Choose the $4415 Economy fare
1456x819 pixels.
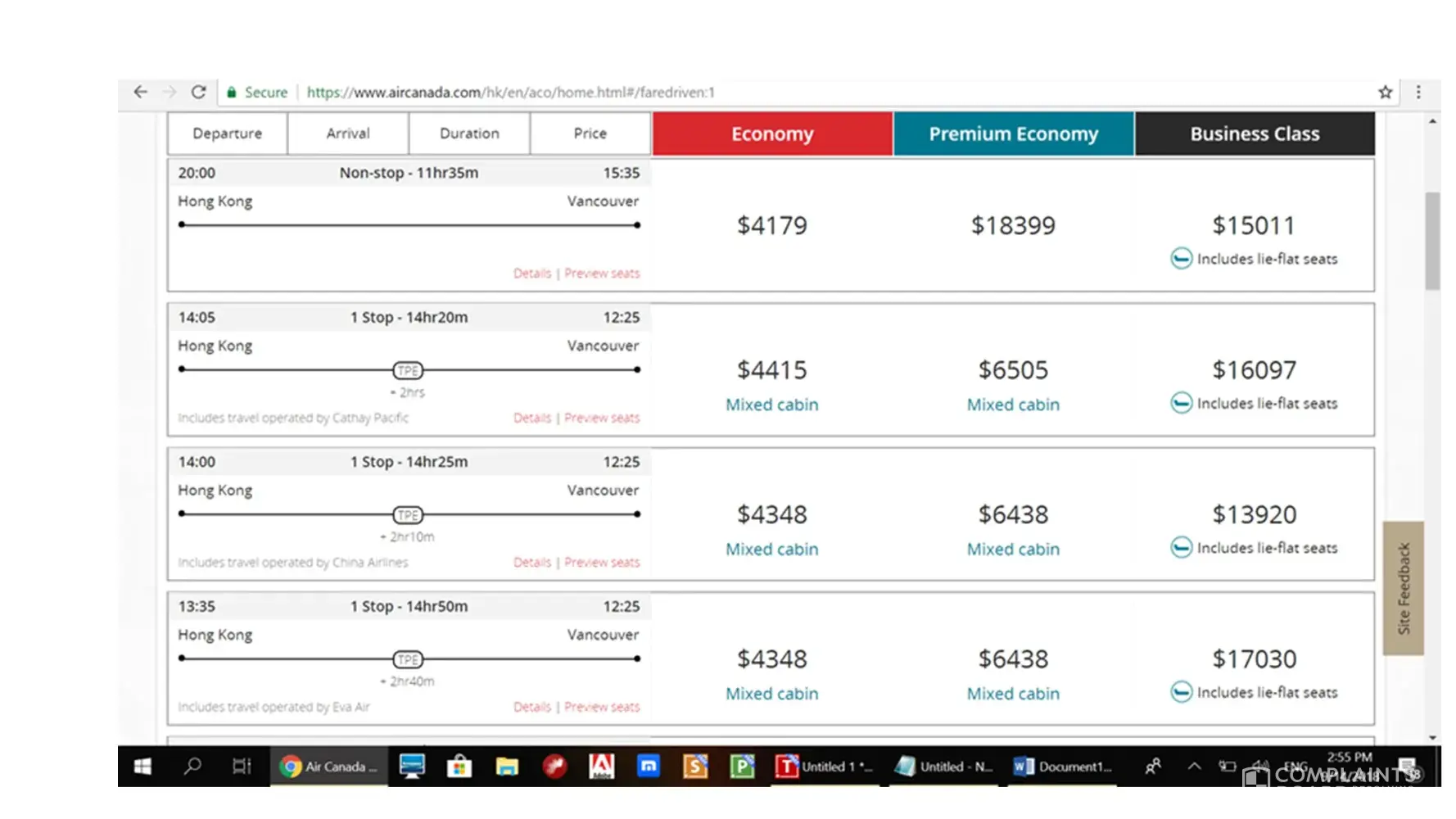(x=772, y=370)
